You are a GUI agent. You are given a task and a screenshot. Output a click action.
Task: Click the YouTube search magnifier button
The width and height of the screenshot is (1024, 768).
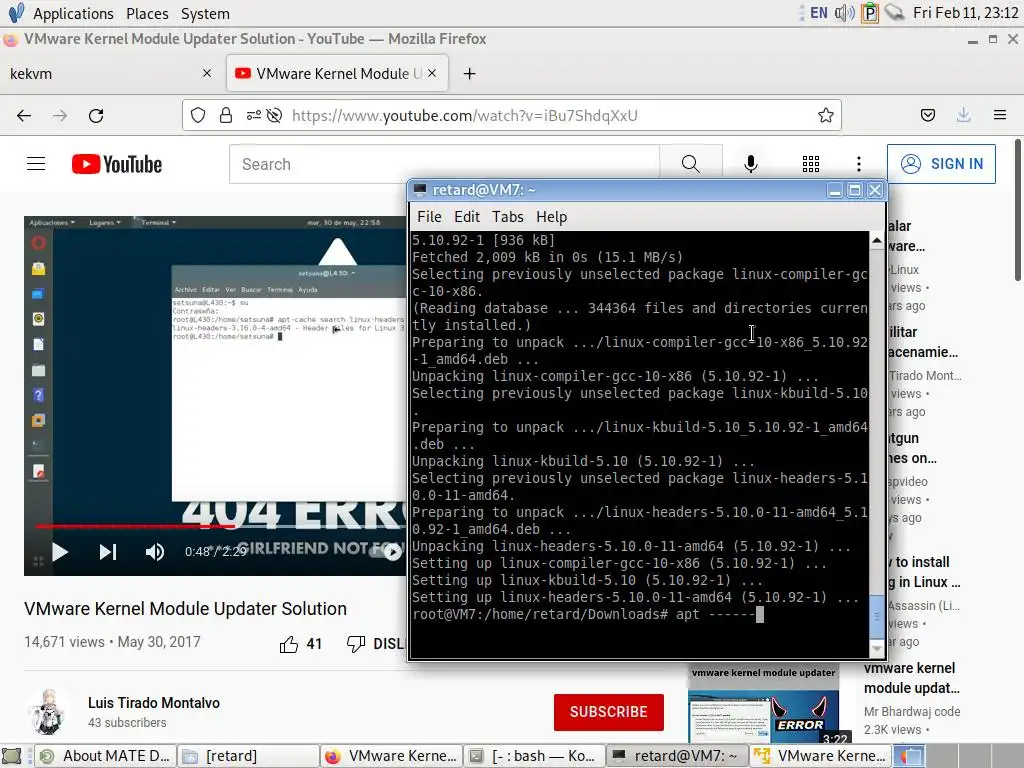pyautogui.click(x=690, y=164)
